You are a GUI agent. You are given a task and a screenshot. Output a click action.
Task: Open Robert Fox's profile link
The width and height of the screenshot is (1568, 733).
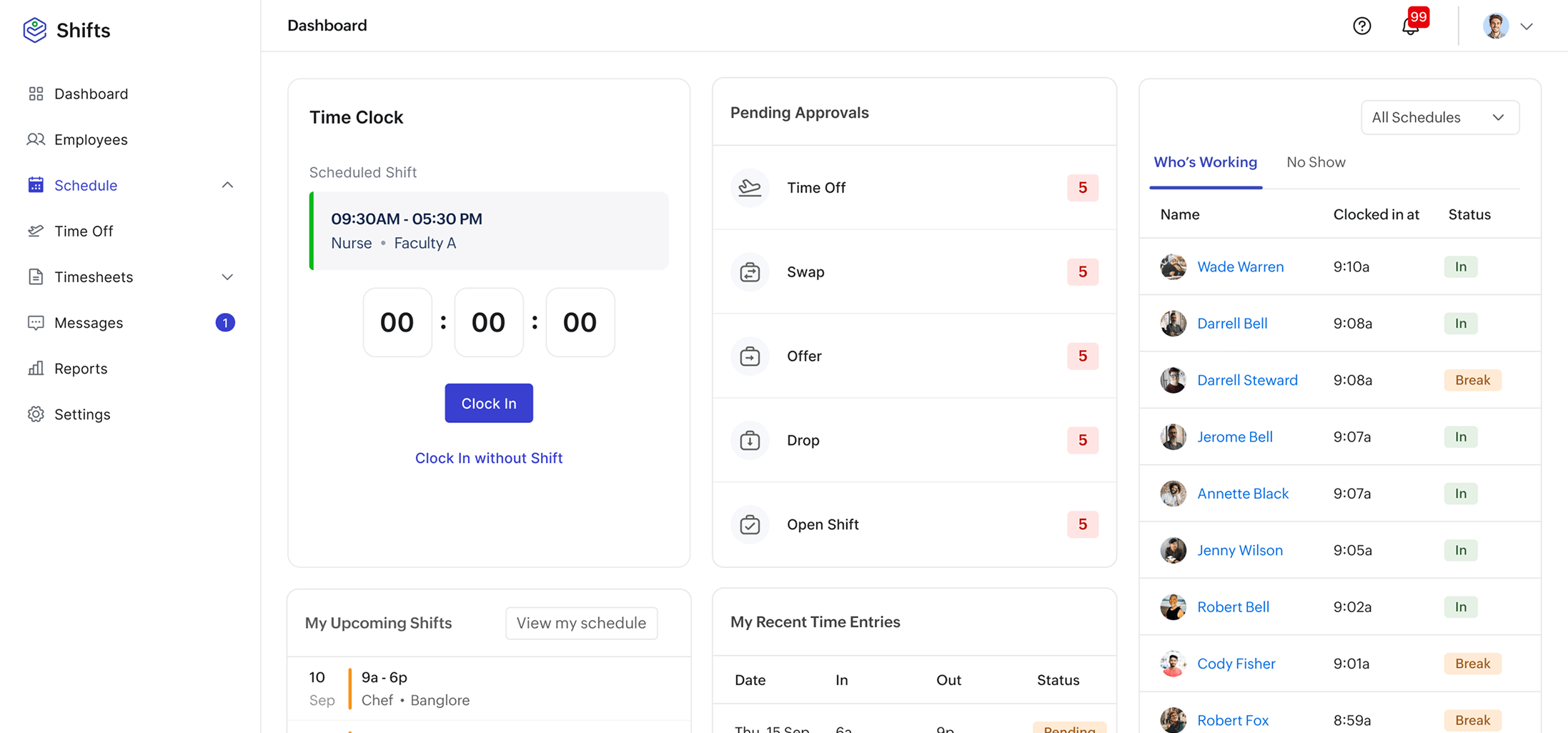(x=1233, y=720)
